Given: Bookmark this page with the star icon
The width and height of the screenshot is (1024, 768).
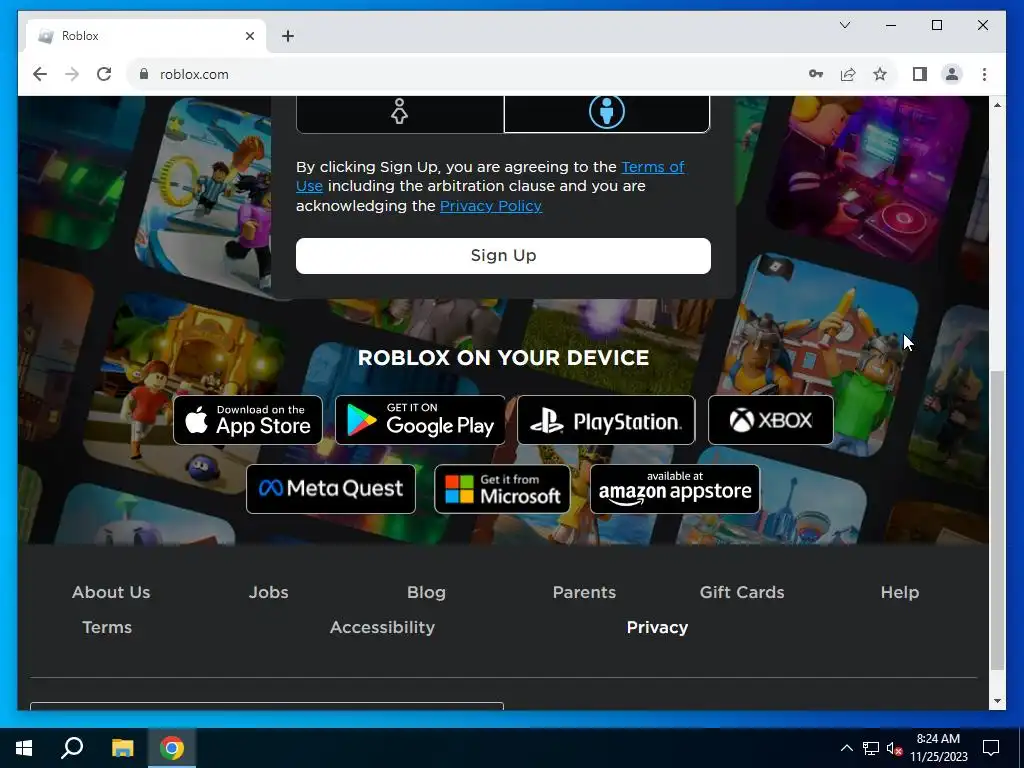Looking at the screenshot, I should [x=880, y=74].
